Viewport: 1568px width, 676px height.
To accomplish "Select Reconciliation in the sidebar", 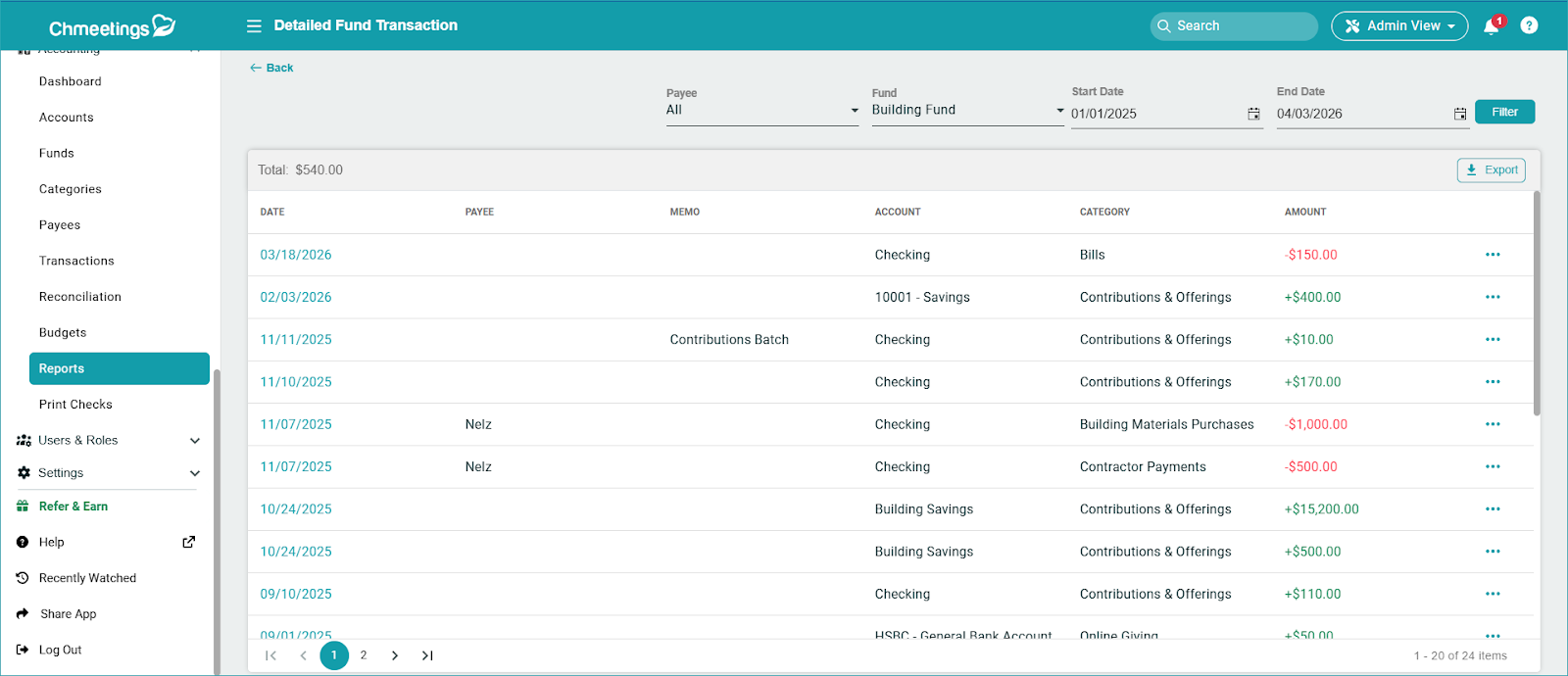I will 80,297.
